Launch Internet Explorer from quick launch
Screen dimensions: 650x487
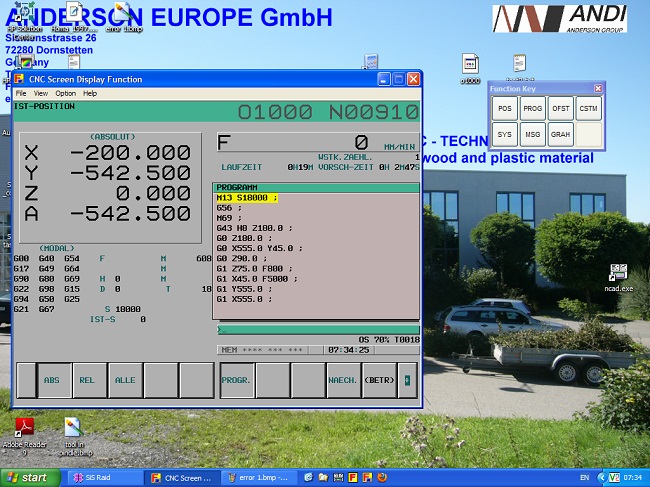tap(308, 477)
